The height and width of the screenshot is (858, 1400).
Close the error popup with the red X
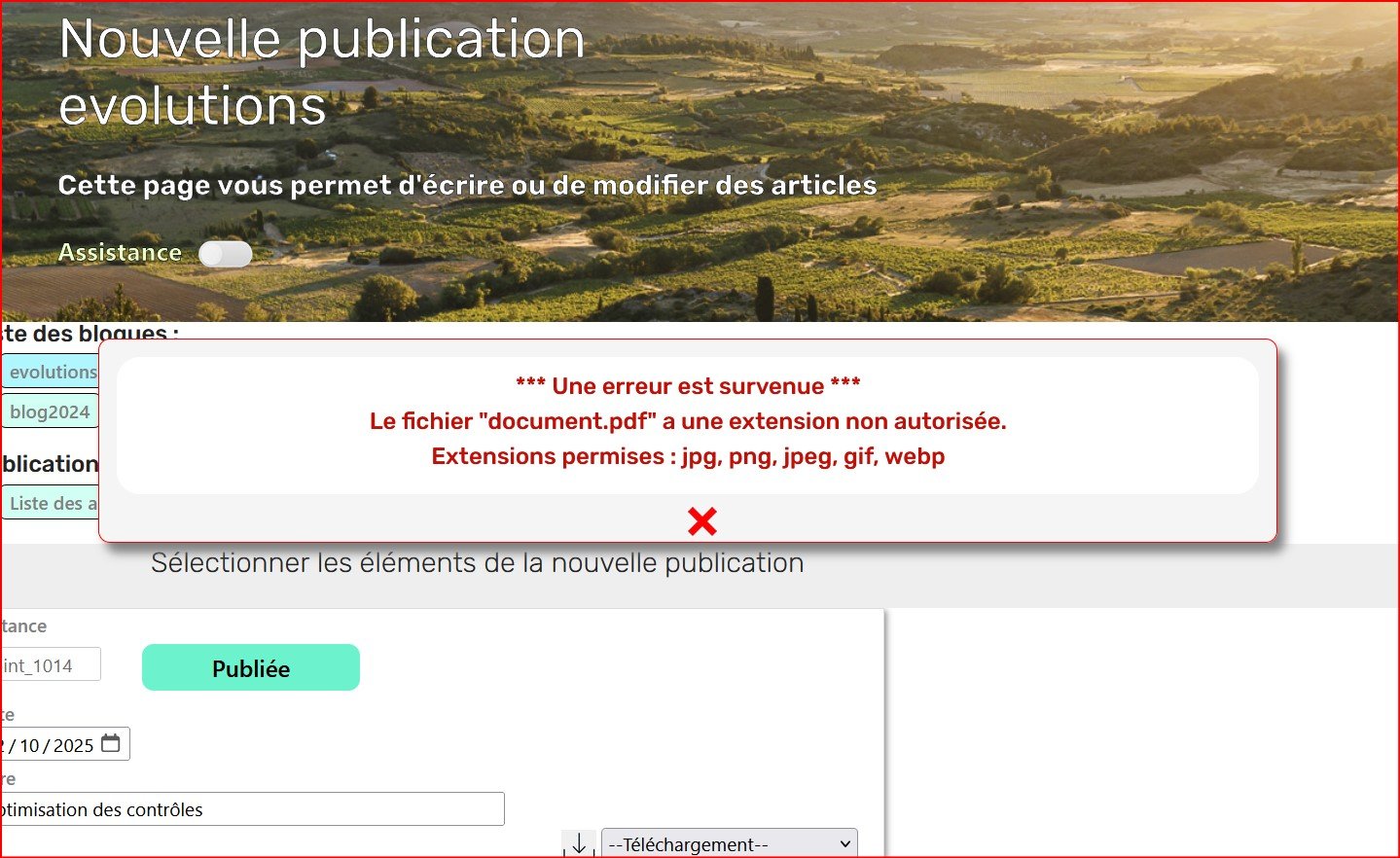point(701,521)
